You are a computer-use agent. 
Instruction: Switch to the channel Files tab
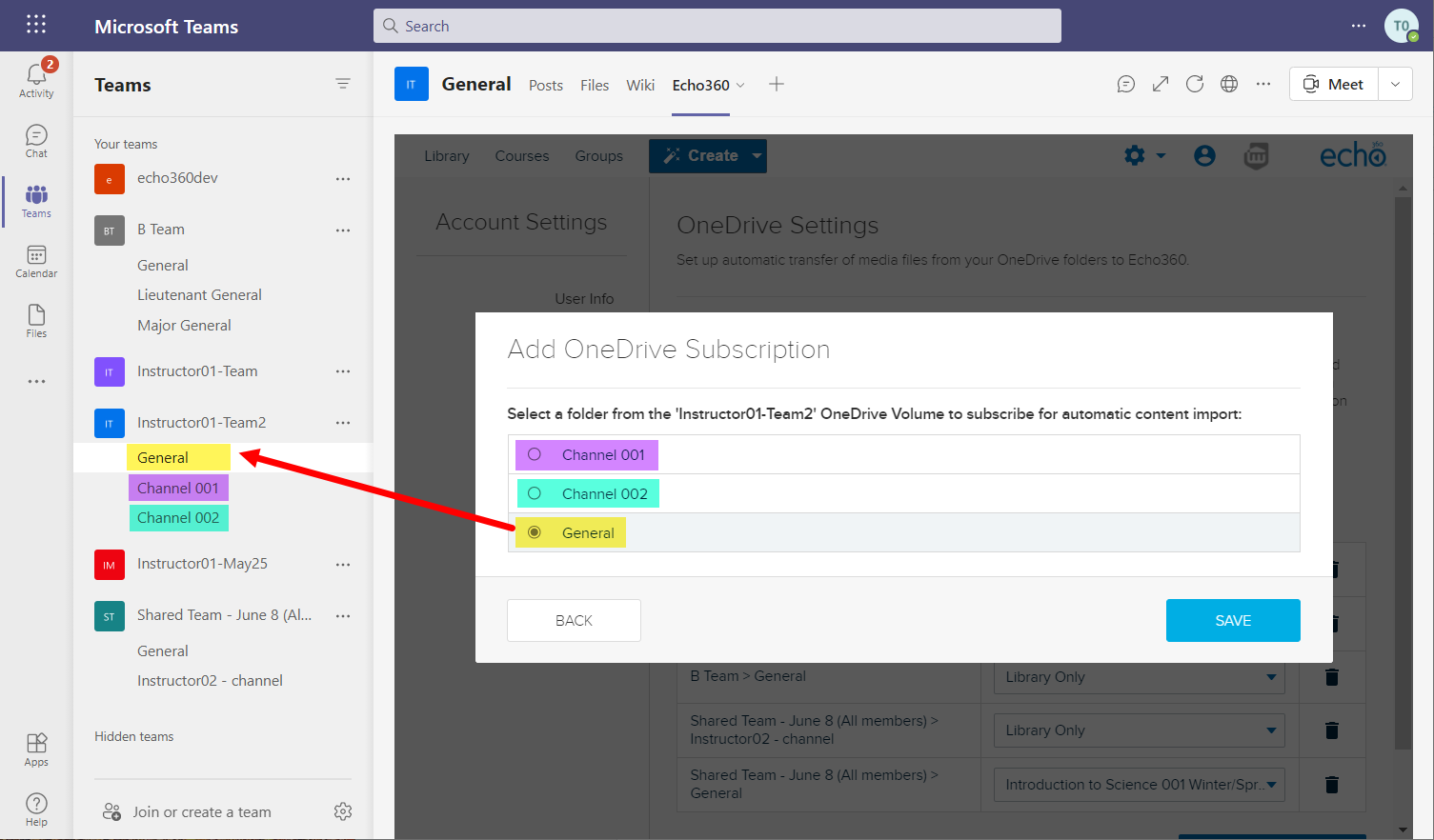tap(595, 85)
